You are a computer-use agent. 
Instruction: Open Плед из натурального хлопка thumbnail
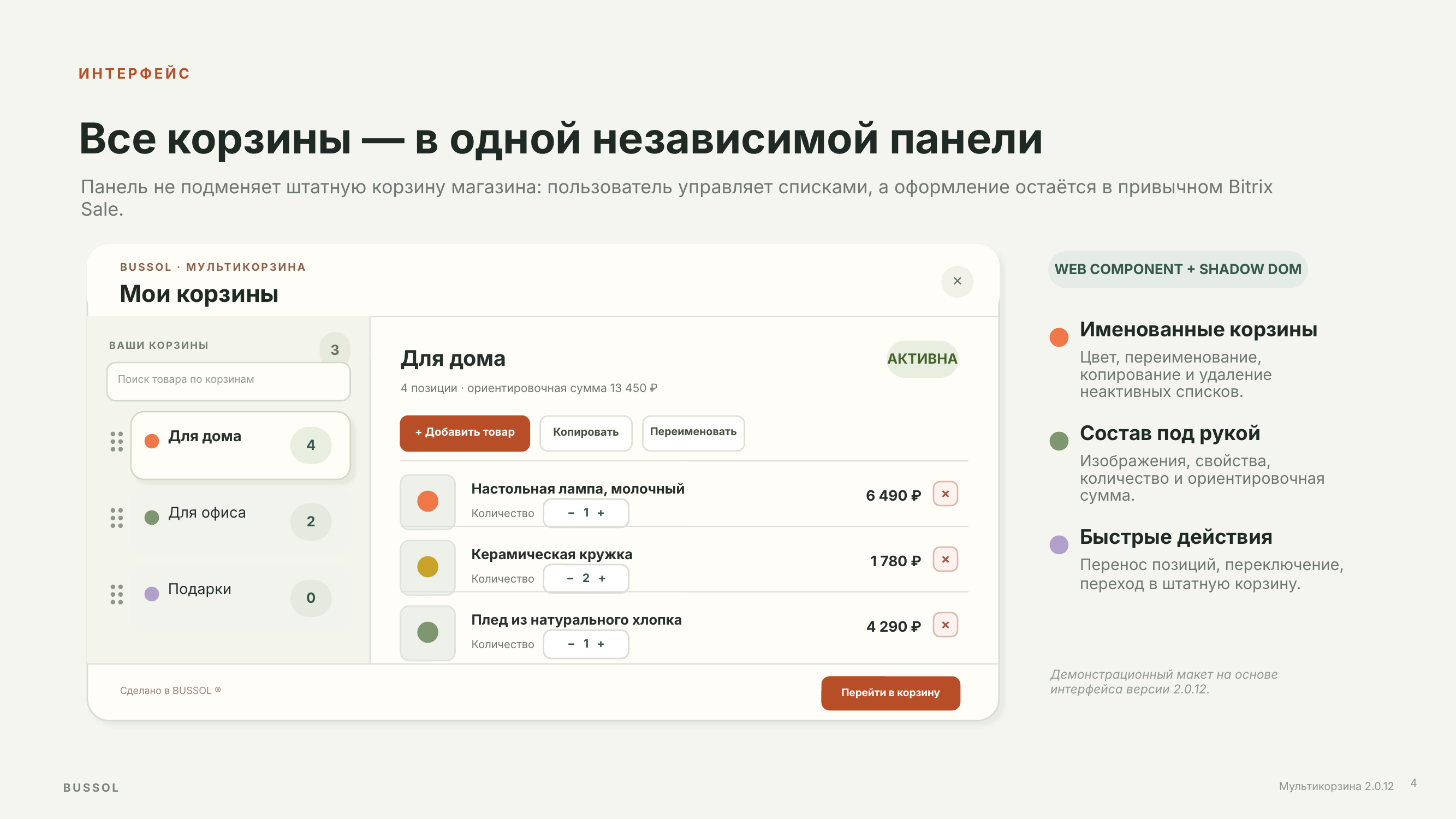click(x=427, y=632)
